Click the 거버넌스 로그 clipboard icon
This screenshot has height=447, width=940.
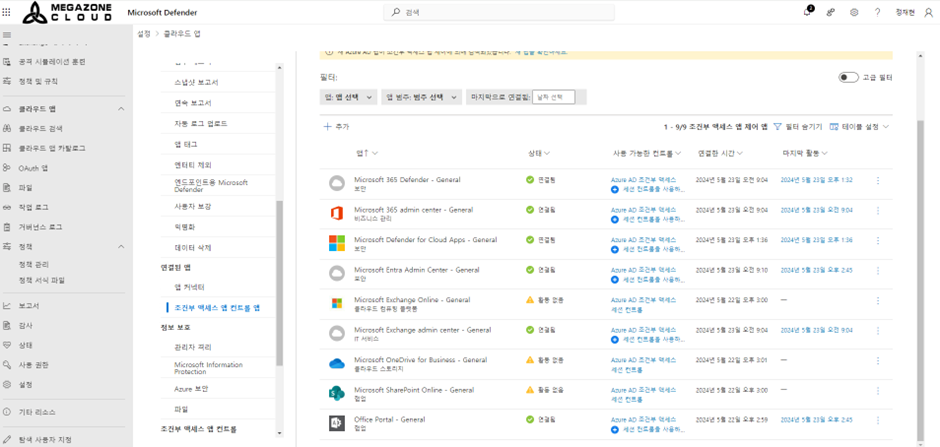(x=7, y=227)
